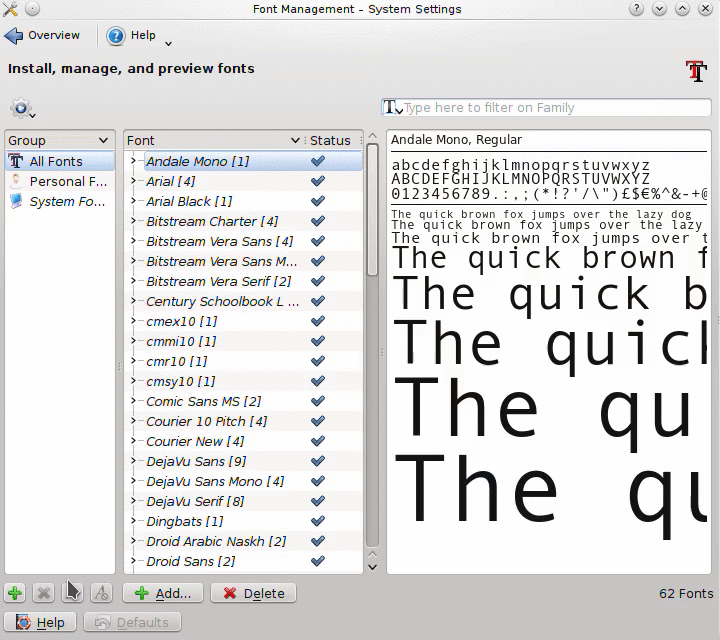Expand the Bitstream Charter family
The image size is (720, 640).
[133, 221]
